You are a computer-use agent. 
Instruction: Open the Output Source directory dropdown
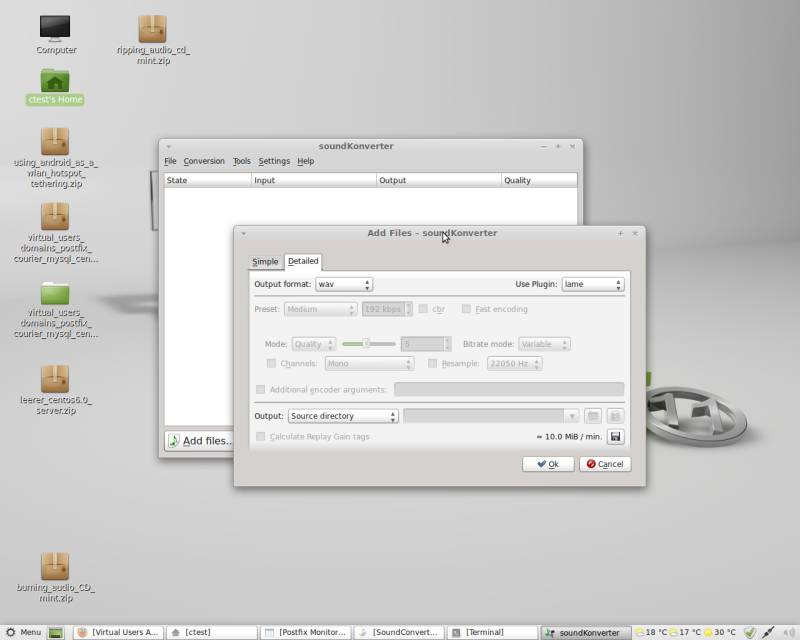click(x=343, y=416)
